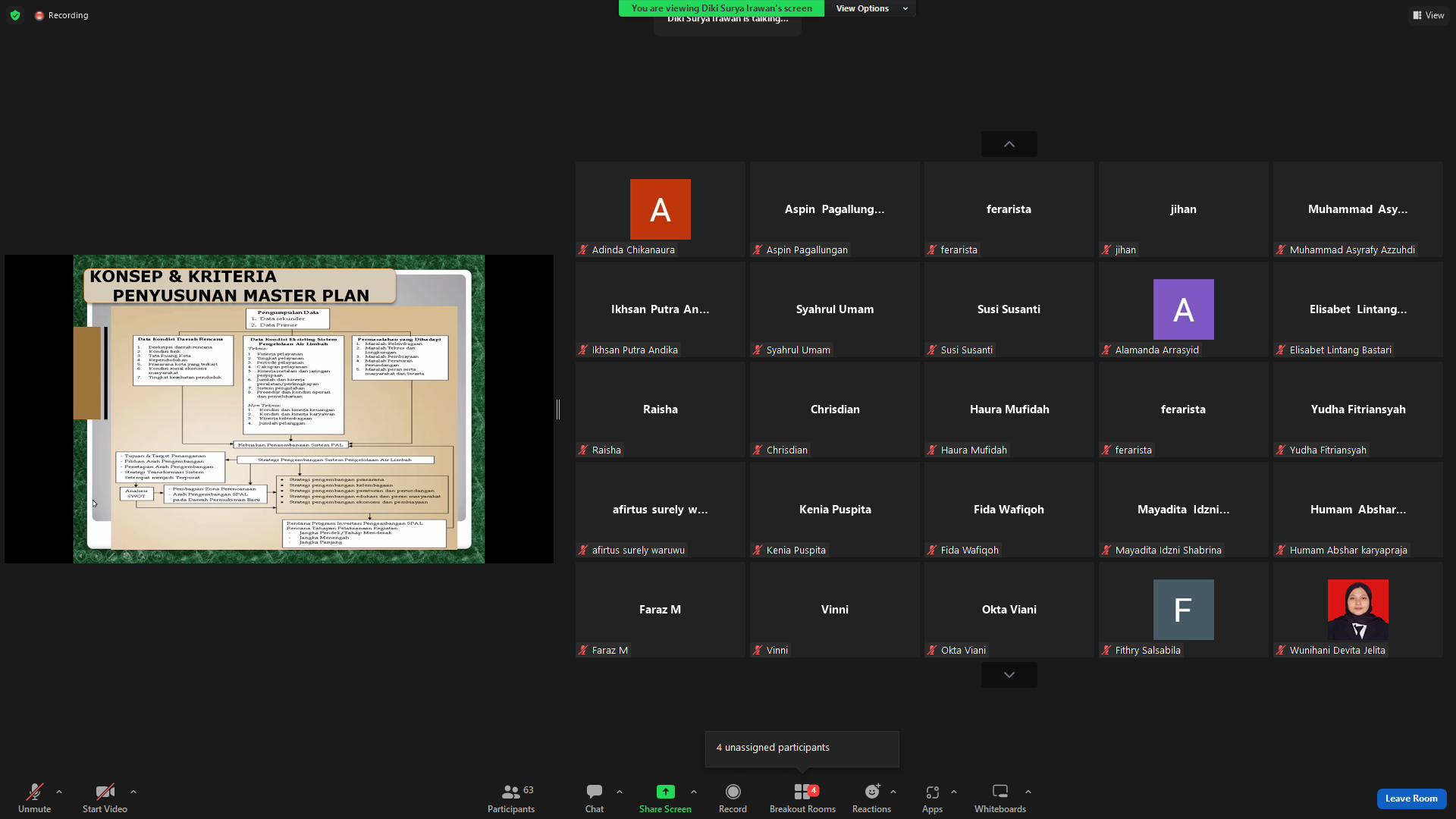The height and width of the screenshot is (819, 1456).
Task: Click the mute icon beside Elisabet Lintang Bastari
Action: (1281, 350)
